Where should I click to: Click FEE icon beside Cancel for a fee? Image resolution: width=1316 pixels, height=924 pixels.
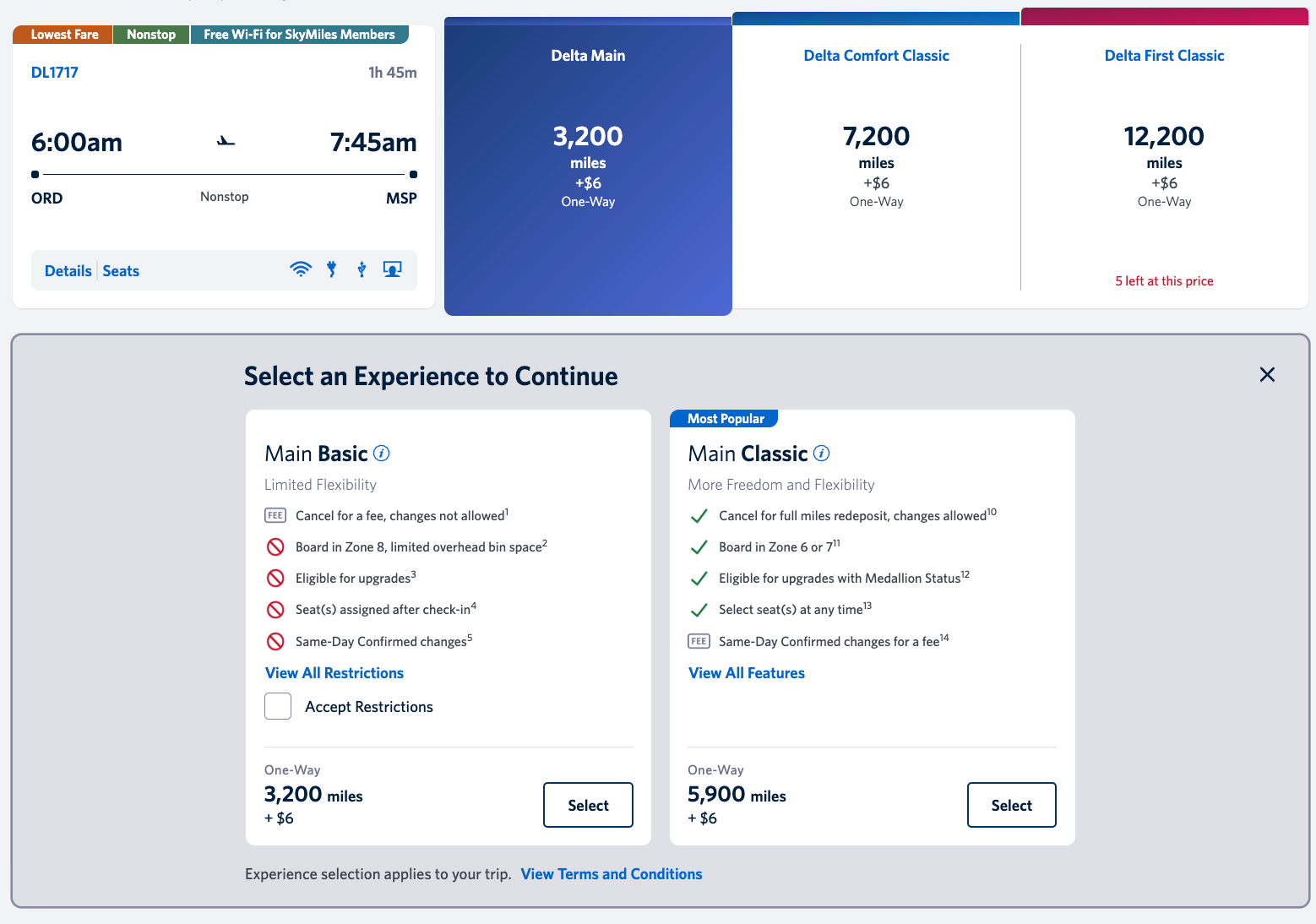click(x=275, y=515)
